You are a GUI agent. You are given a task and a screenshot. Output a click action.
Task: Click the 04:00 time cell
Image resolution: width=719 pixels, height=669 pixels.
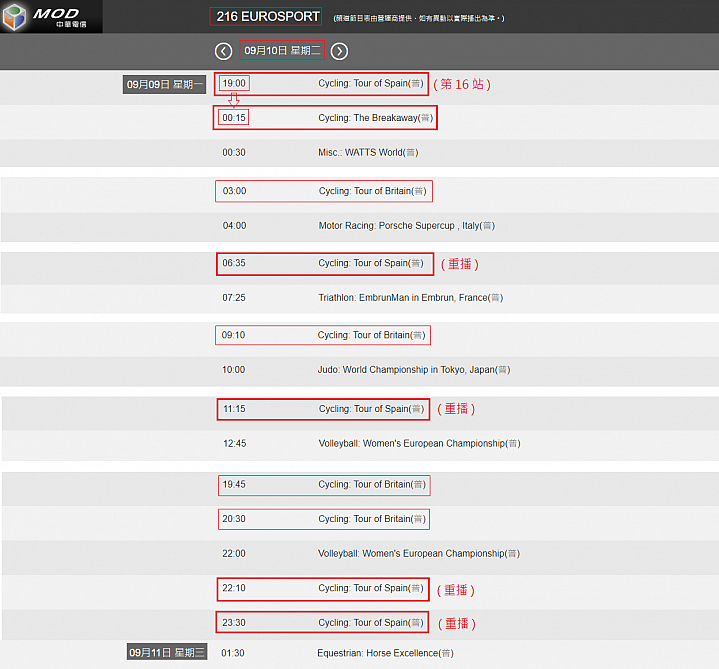(x=234, y=226)
